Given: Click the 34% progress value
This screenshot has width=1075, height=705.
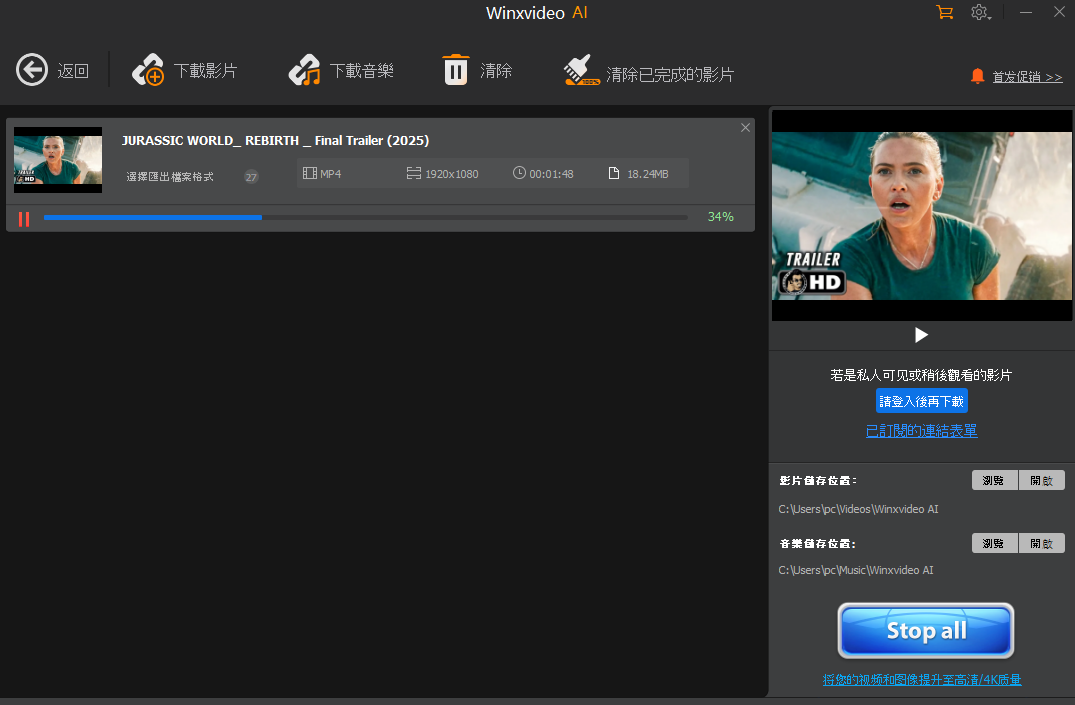Looking at the screenshot, I should click(721, 217).
